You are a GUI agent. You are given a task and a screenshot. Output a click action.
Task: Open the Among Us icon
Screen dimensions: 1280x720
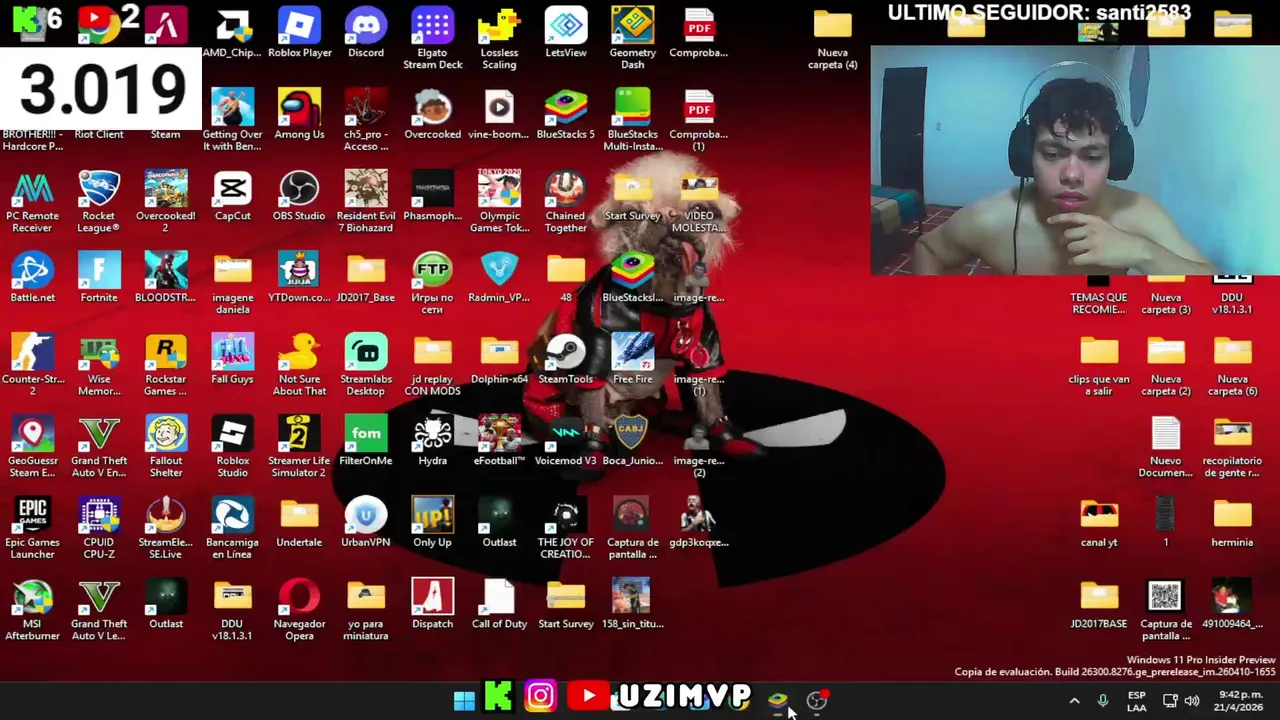[x=299, y=115]
